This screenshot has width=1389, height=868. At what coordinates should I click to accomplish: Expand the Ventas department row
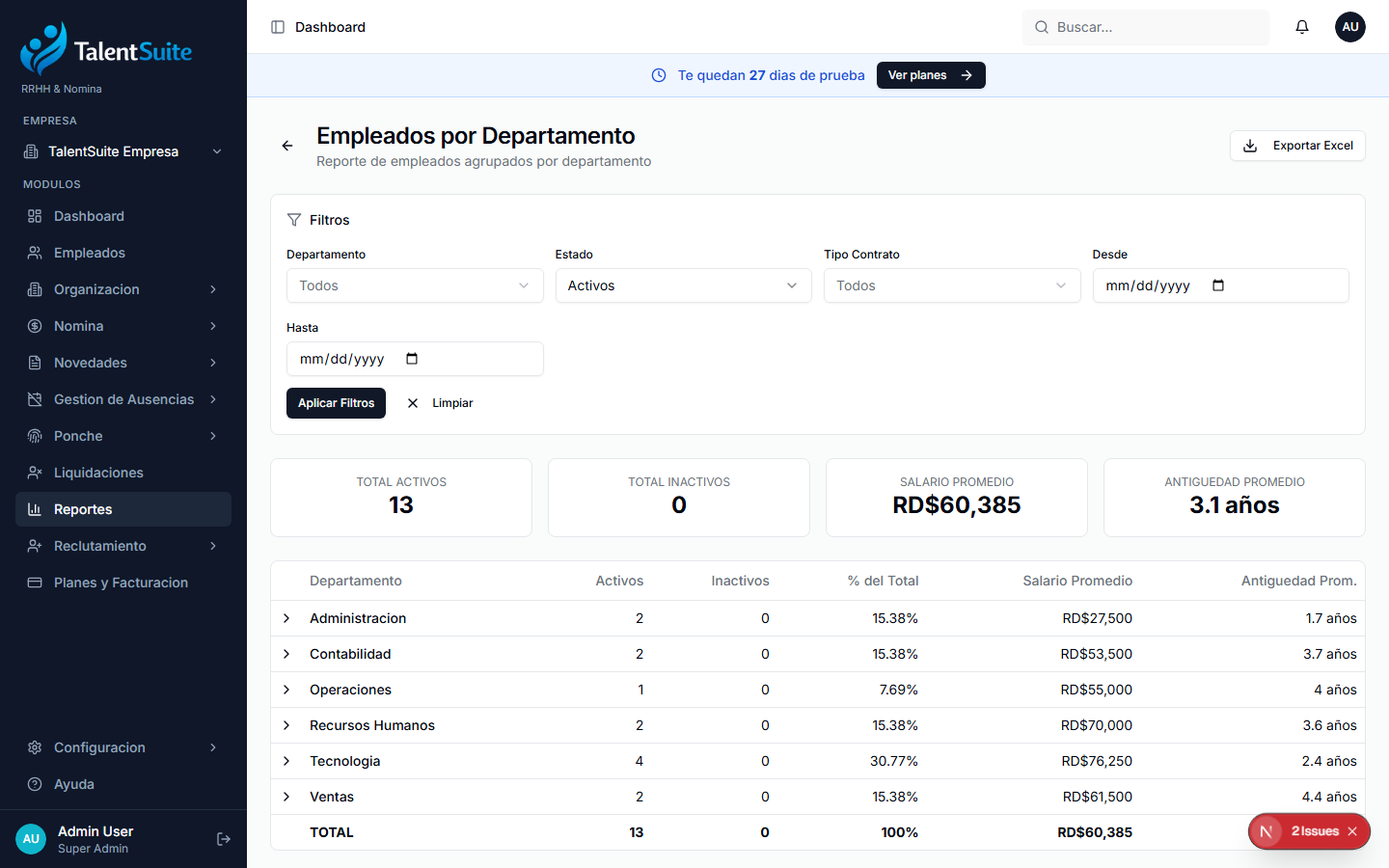coord(286,797)
